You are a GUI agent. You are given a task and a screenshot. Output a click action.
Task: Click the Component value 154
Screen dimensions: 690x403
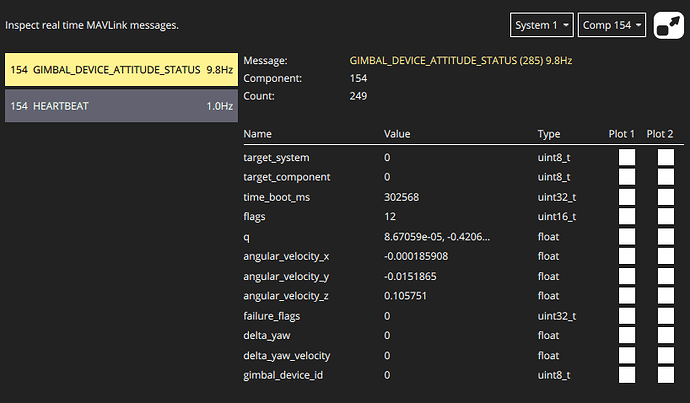[358, 78]
